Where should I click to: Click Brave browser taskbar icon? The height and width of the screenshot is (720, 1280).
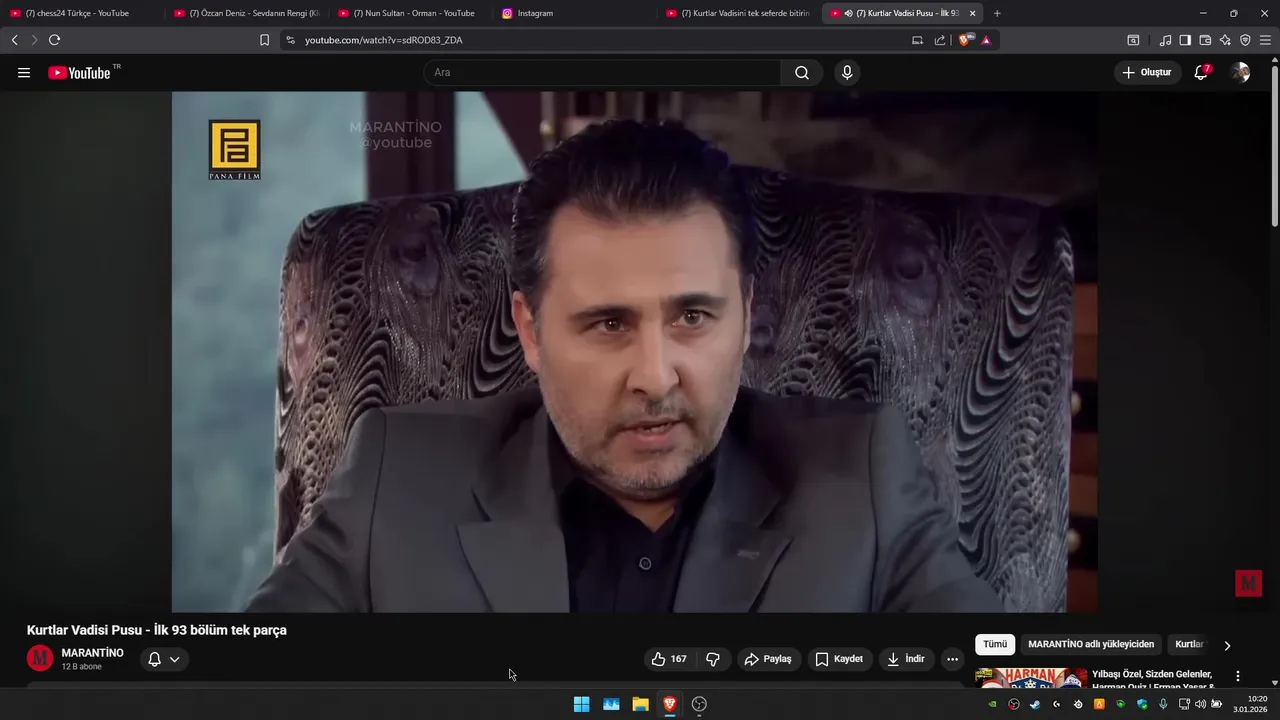669,704
